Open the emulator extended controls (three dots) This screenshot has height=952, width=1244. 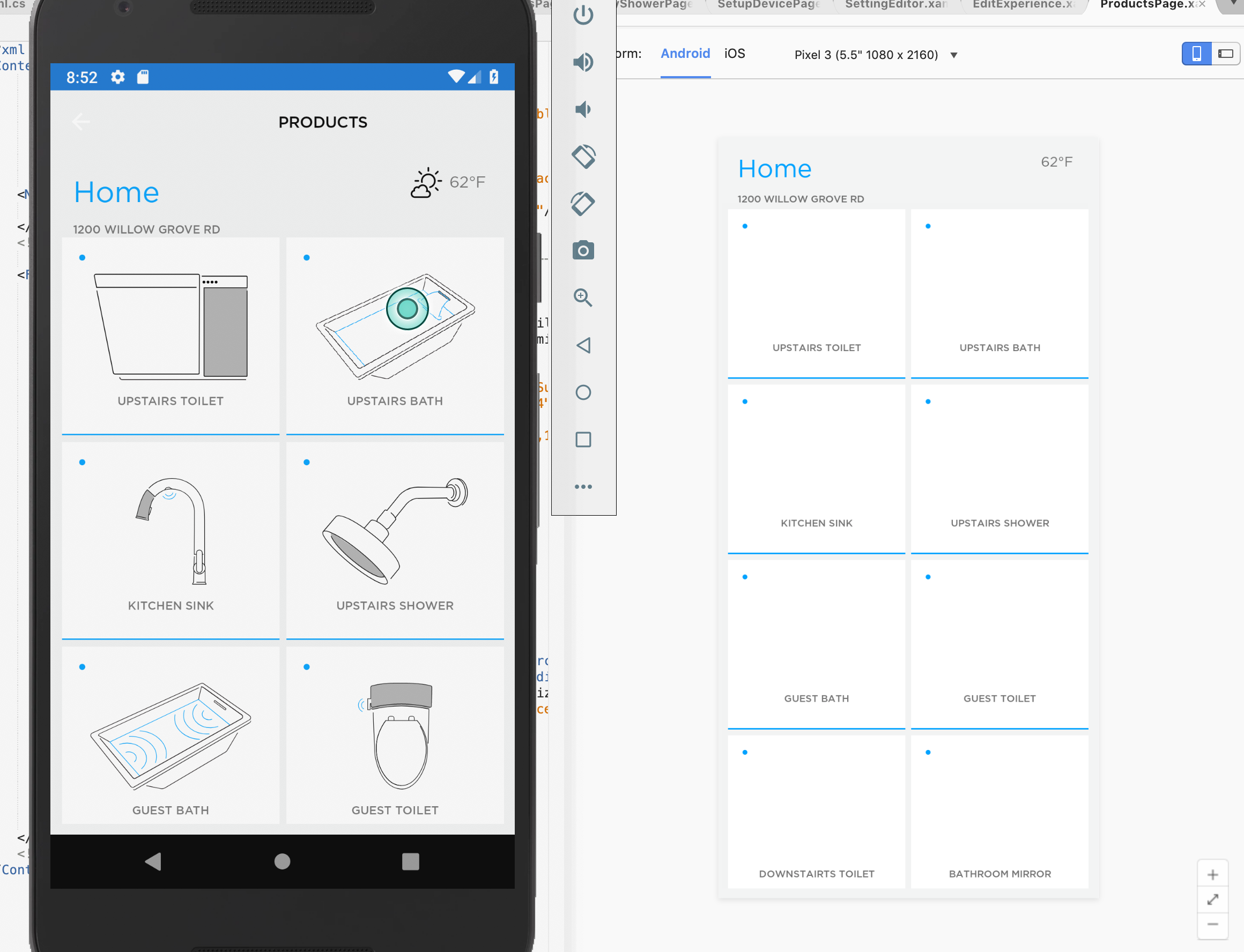coord(583,487)
